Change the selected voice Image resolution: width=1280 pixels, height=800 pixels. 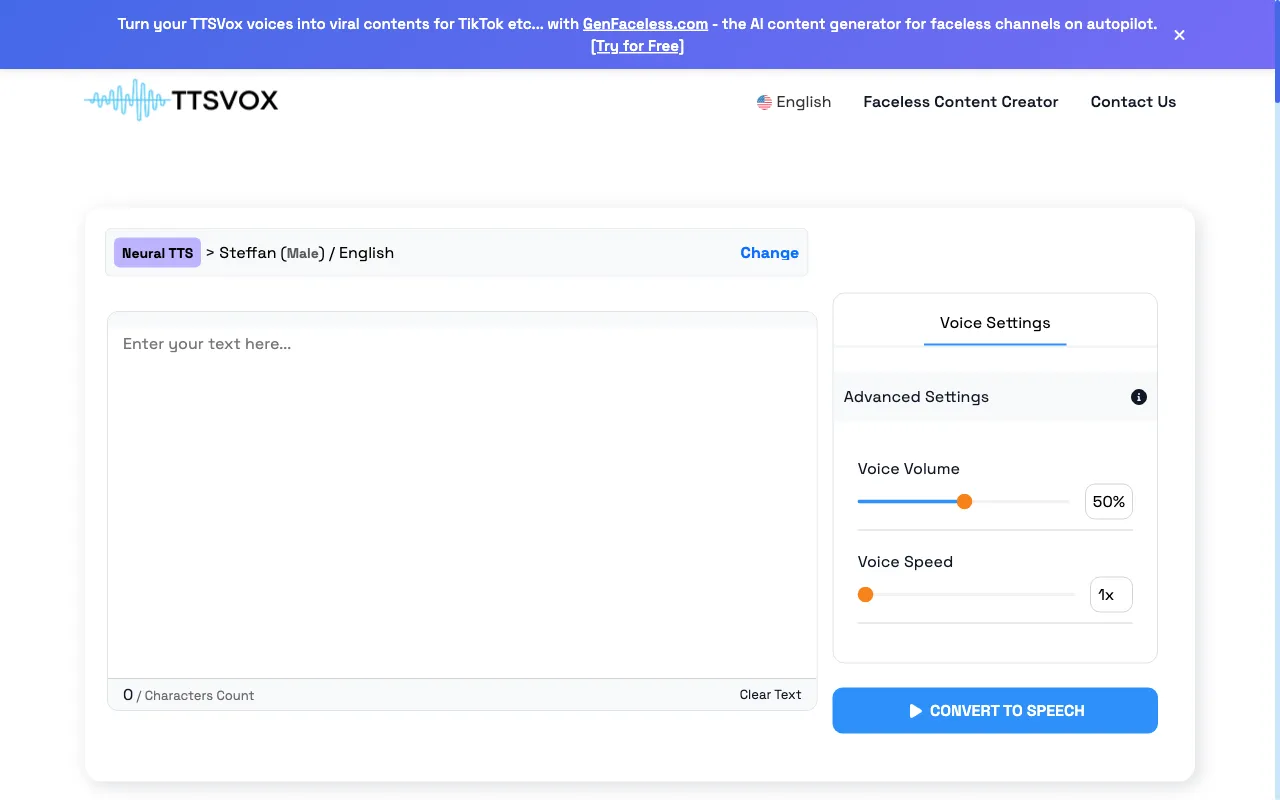(769, 253)
